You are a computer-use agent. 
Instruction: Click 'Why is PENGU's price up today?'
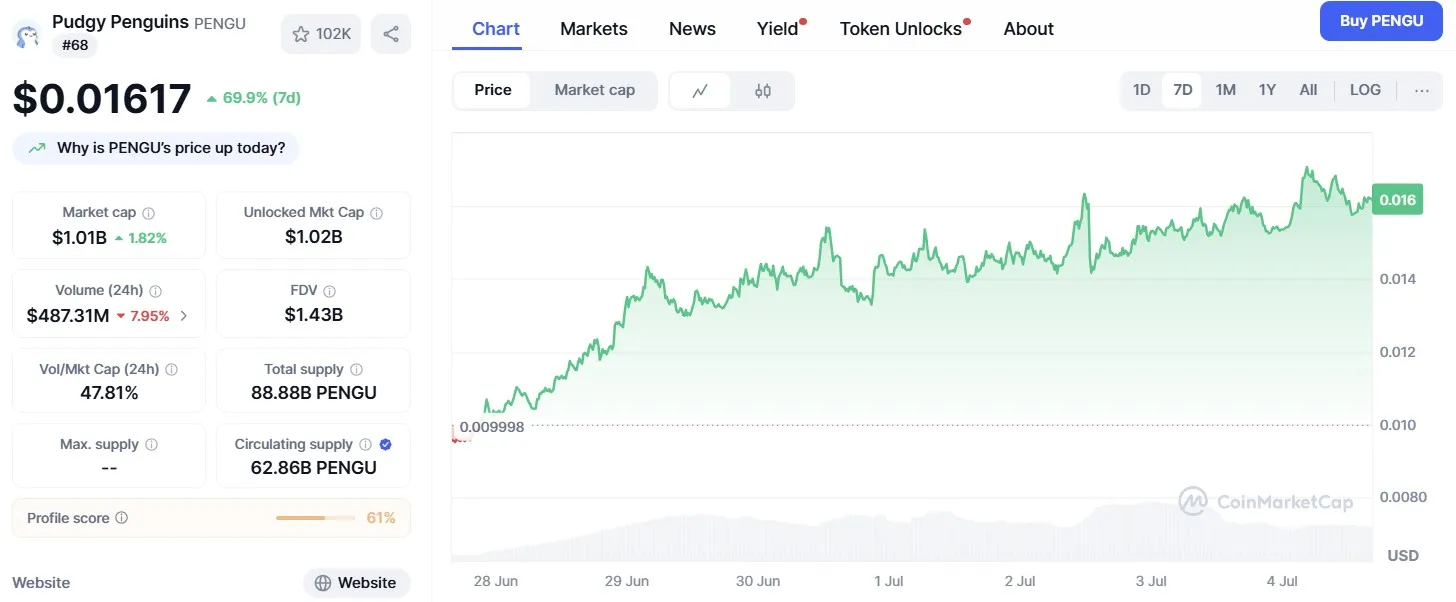pyautogui.click(x=156, y=148)
